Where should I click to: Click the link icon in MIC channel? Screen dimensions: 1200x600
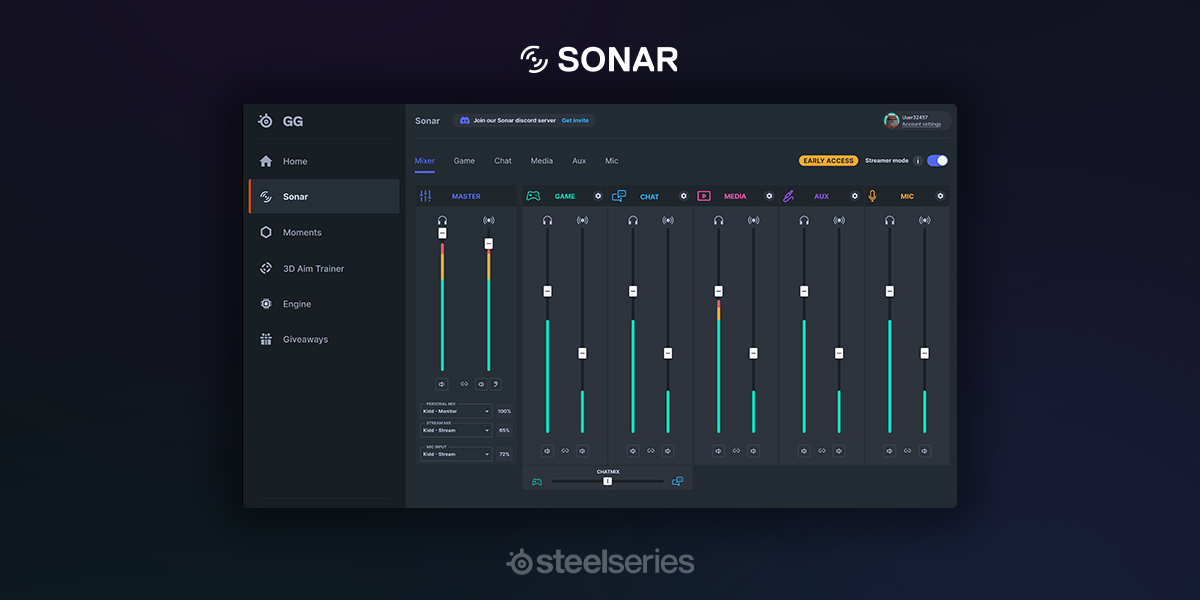click(x=907, y=451)
